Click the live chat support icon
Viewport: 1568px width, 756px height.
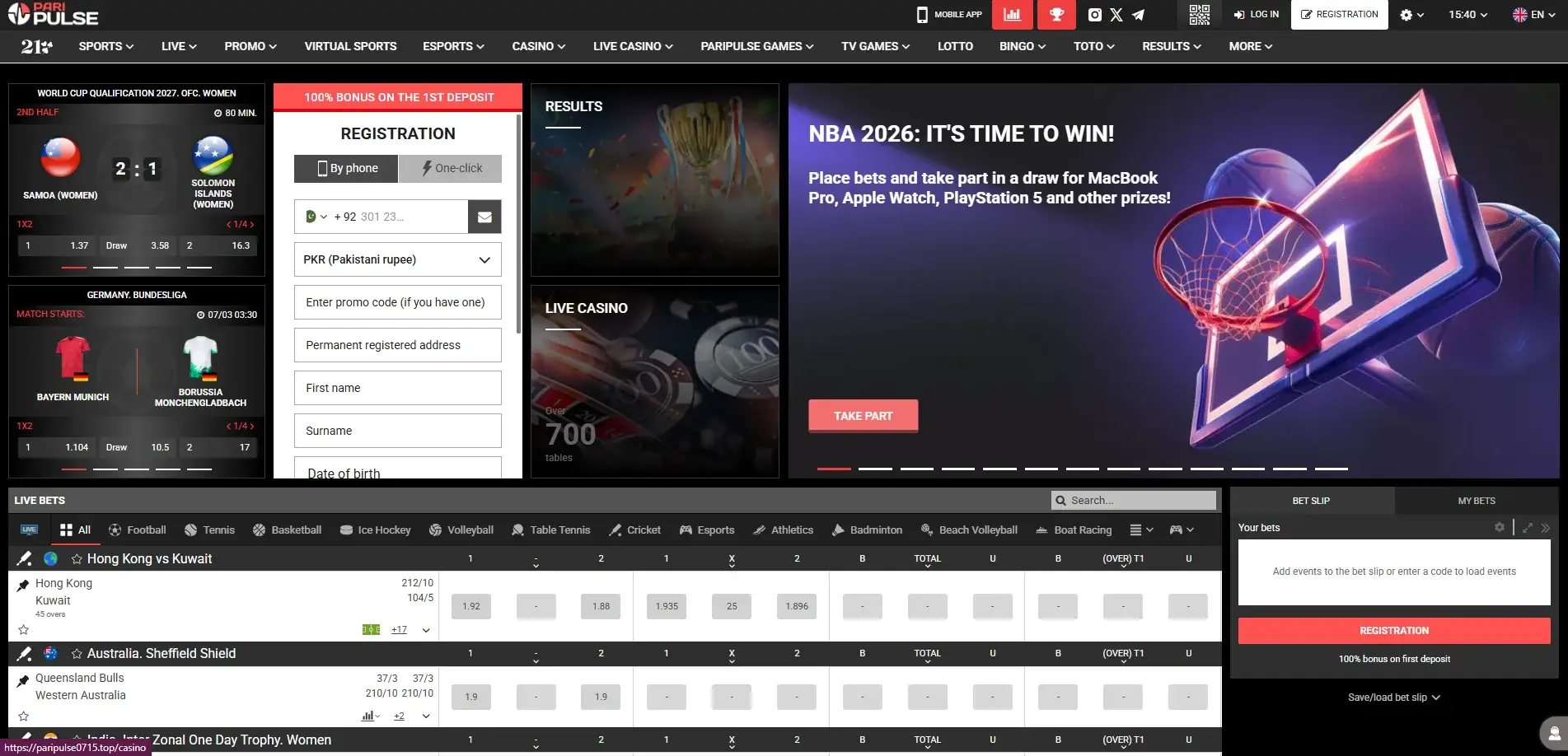tap(1553, 733)
